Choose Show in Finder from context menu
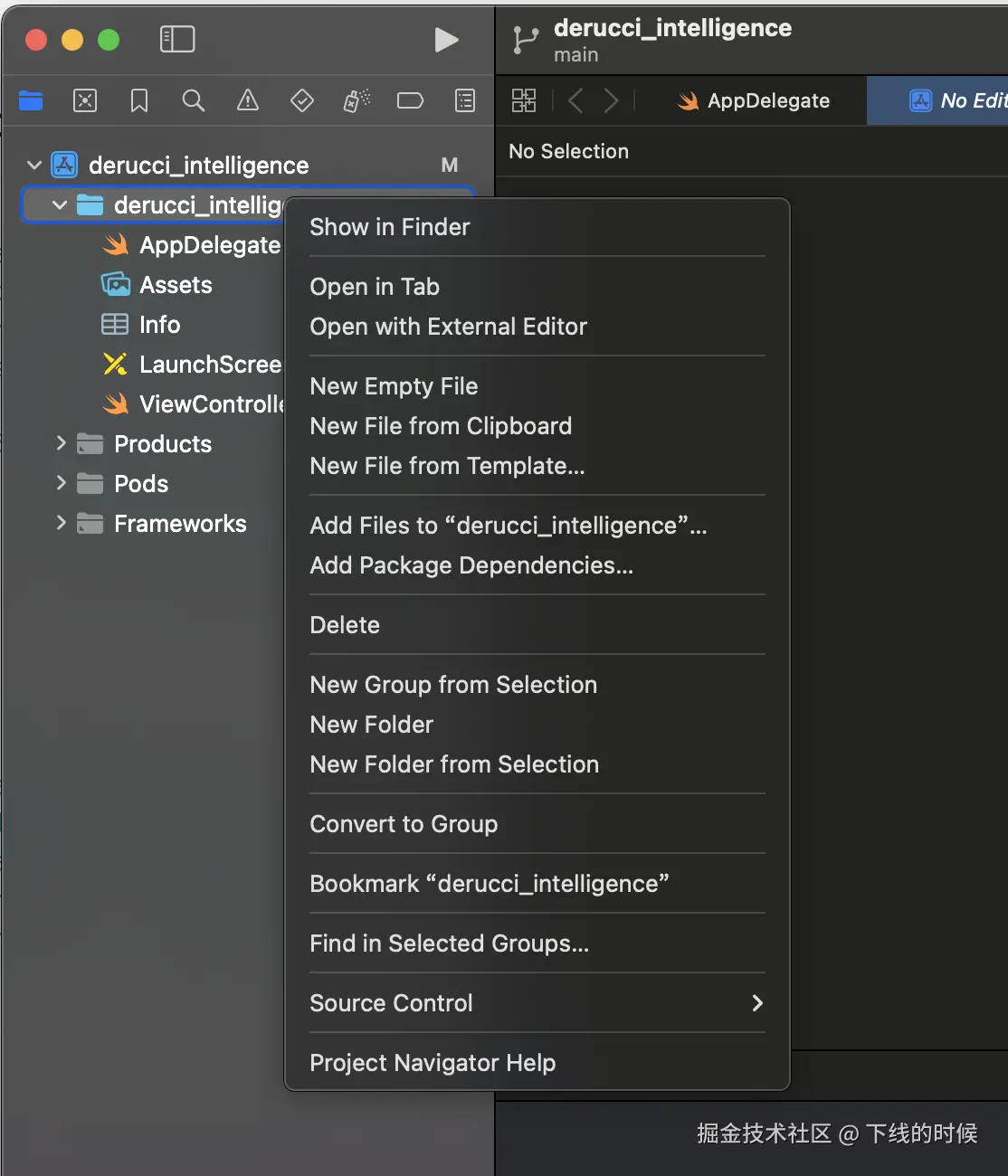The image size is (1008, 1176). coord(390,227)
